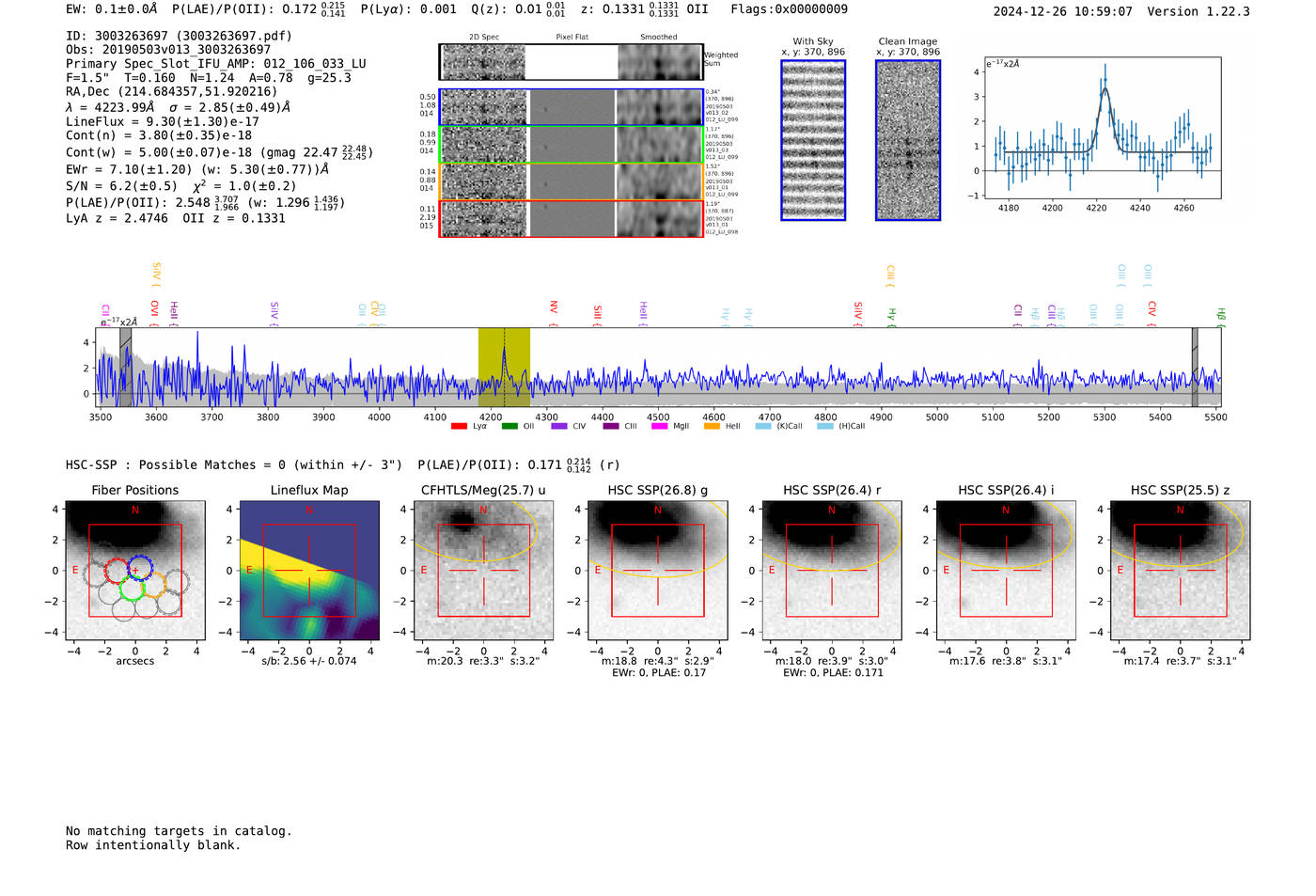Click the purple CIV legend swatch

559,426
